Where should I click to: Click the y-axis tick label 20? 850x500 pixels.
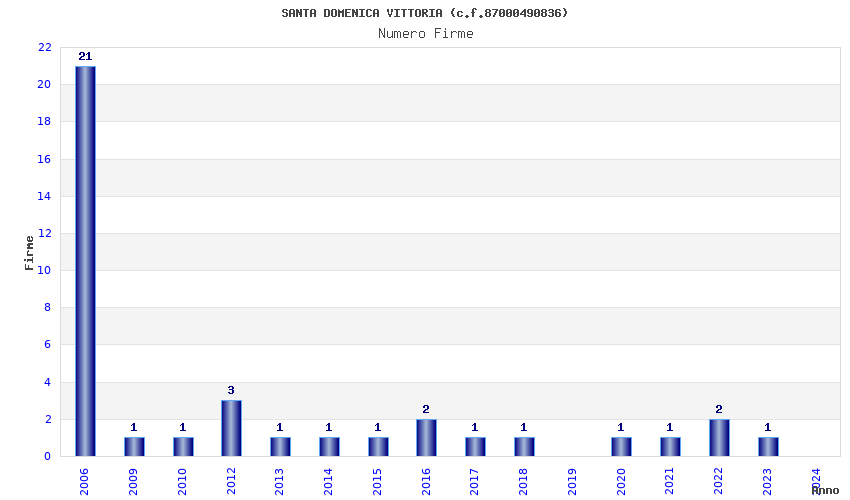pos(44,85)
